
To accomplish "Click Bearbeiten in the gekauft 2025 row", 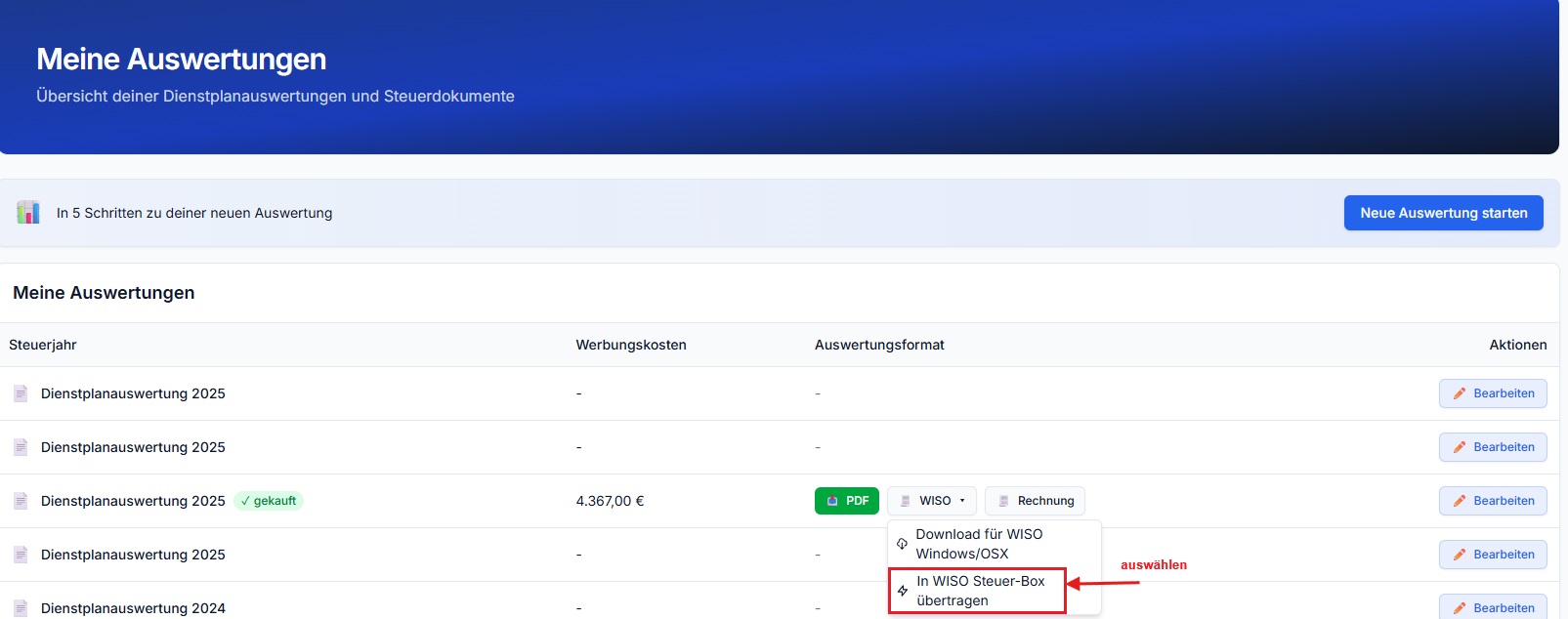I will (x=1493, y=501).
